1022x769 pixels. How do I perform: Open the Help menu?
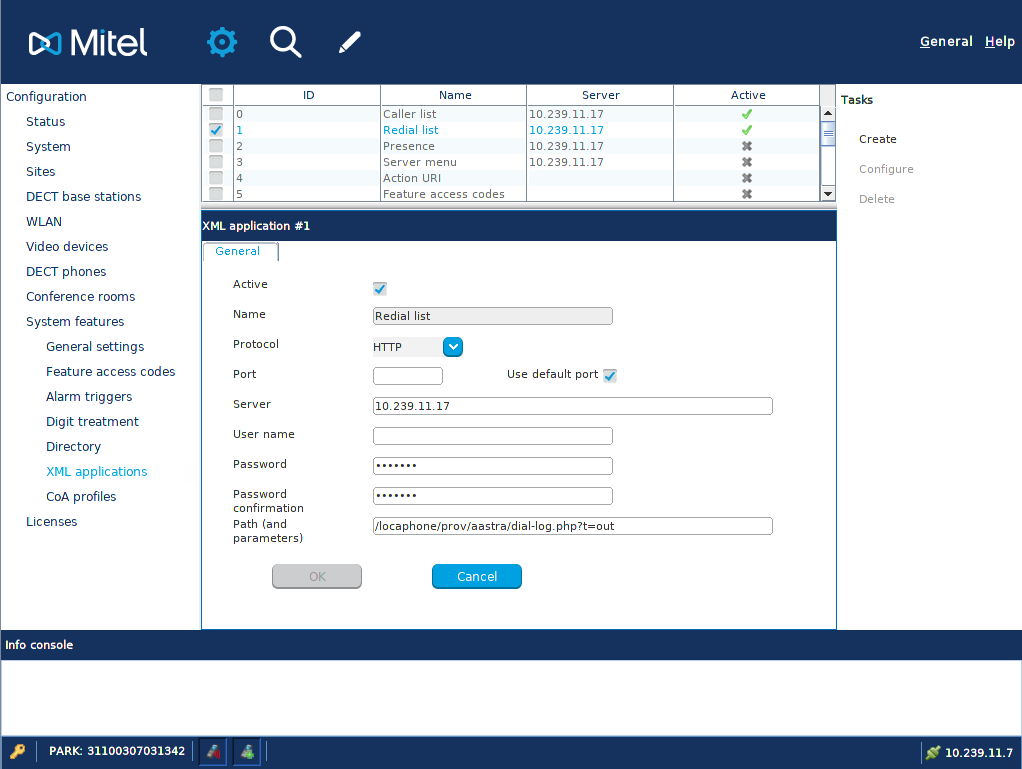tap(999, 42)
